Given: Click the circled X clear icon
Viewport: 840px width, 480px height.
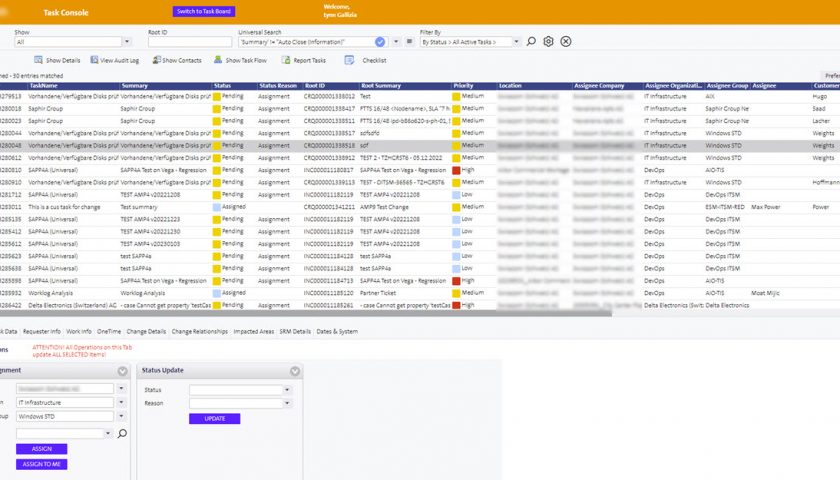Looking at the screenshot, I should [x=566, y=42].
